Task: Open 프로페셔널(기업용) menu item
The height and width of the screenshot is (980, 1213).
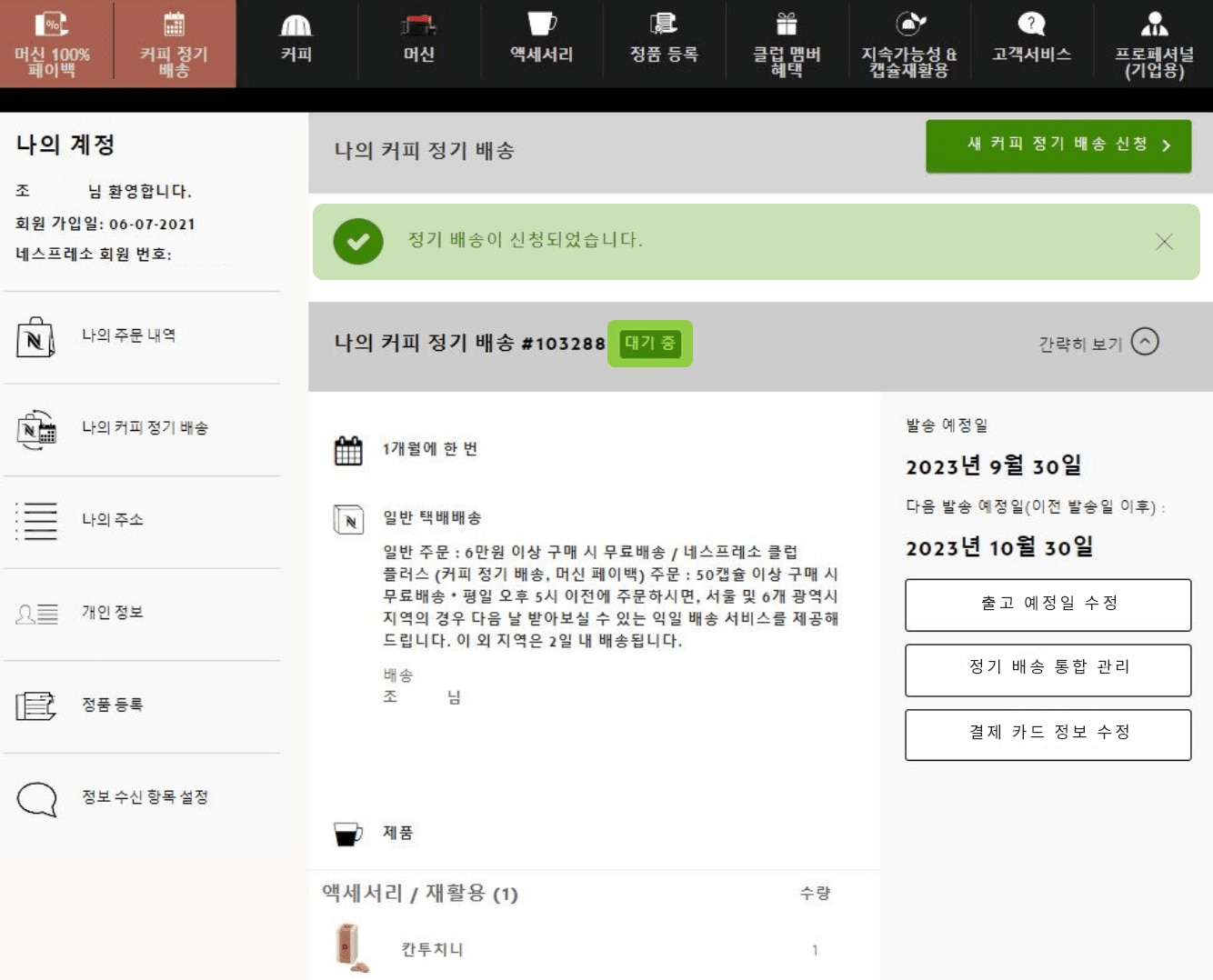Action: pyautogui.click(x=1154, y=44)
